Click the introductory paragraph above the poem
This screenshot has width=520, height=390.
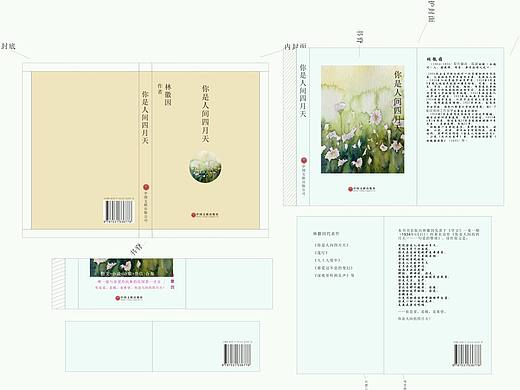(x=439, y=234)
